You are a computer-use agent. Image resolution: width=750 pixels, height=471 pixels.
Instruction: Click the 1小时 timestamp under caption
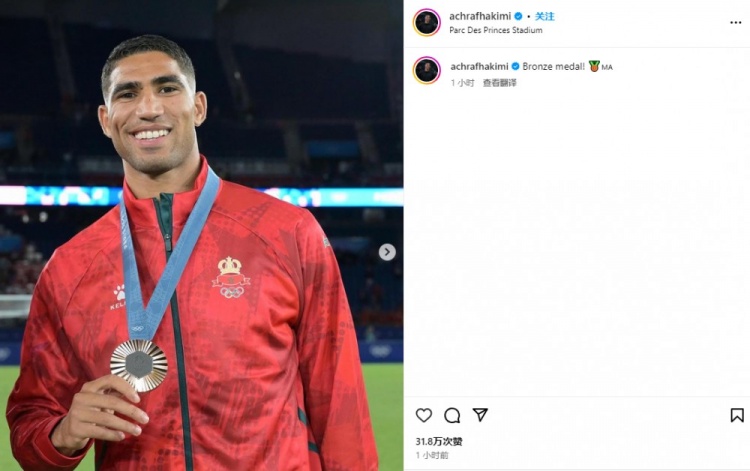(462, 83)
